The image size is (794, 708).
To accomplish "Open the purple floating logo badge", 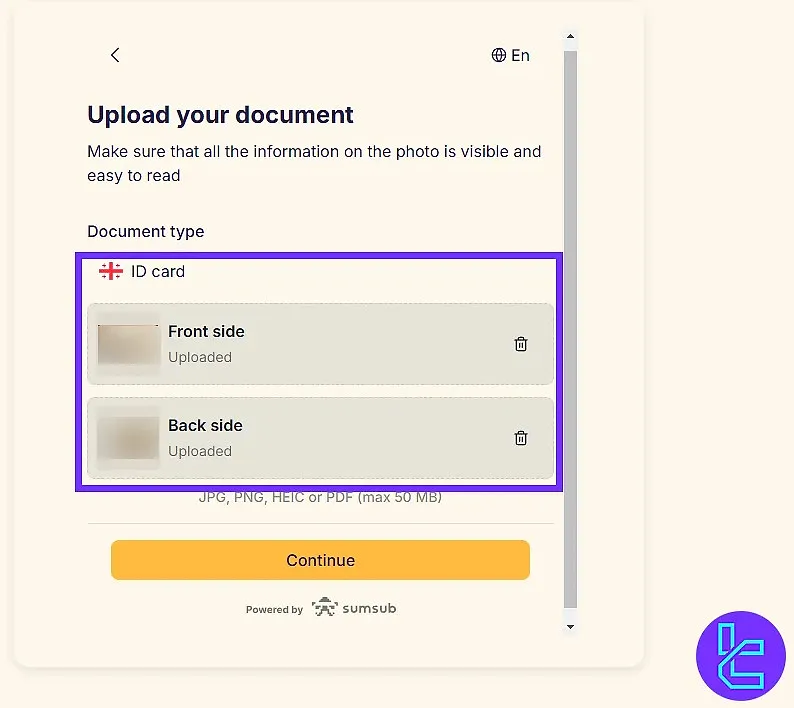I will 741,656.
